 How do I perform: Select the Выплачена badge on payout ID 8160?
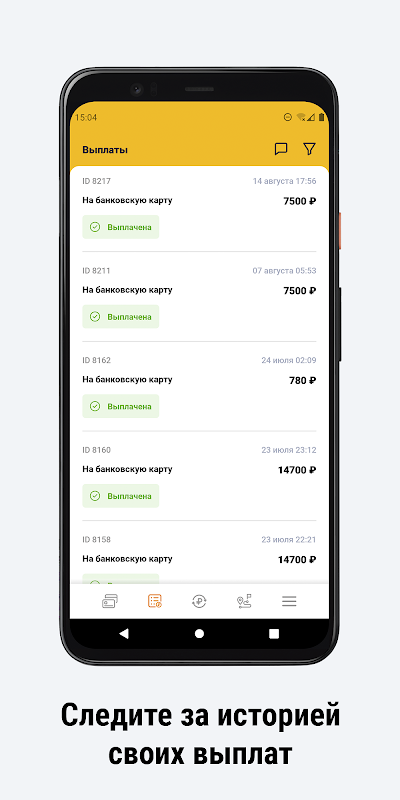pyautogui.click(x=121, y=496)
